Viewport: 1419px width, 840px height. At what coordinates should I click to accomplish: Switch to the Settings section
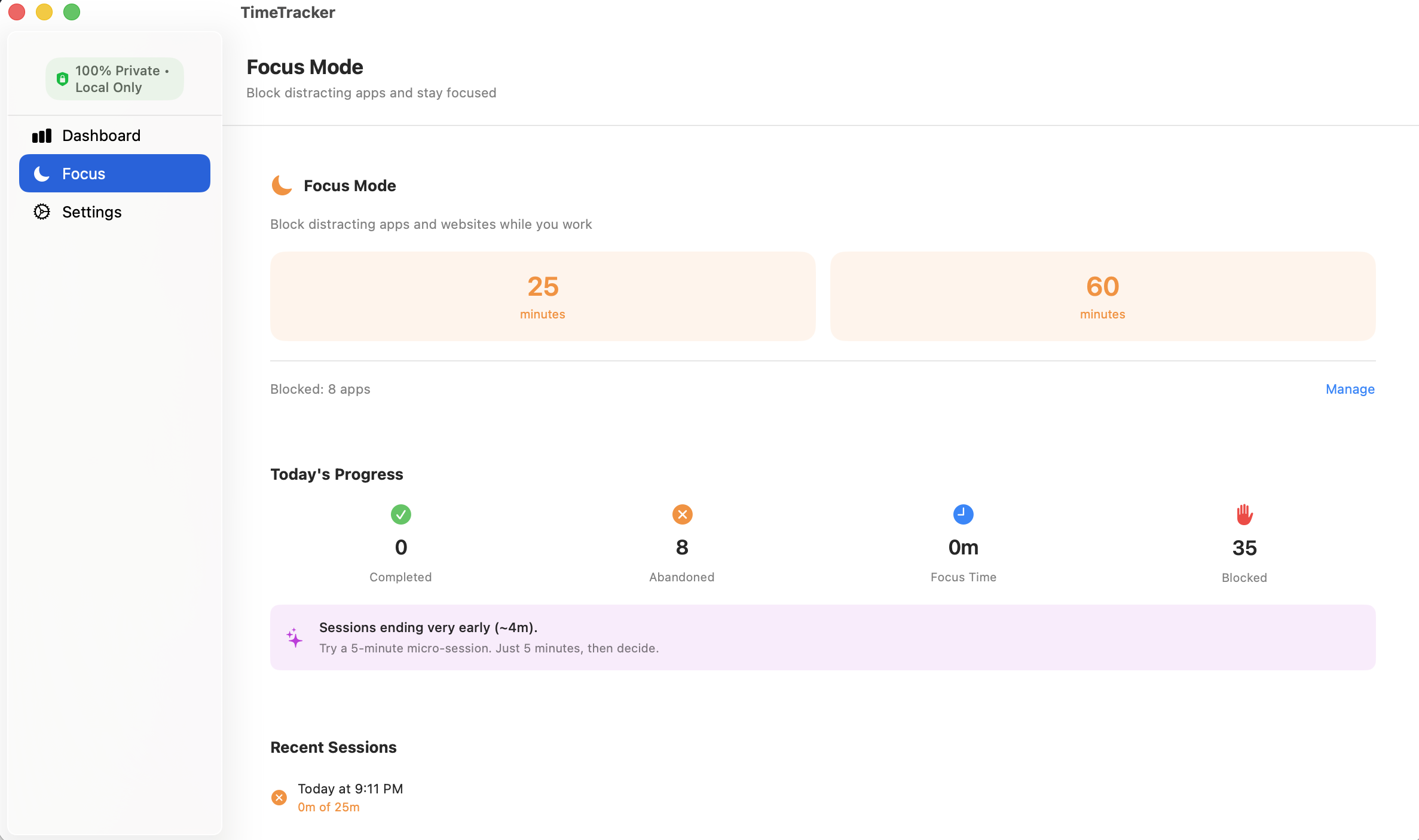91,211
